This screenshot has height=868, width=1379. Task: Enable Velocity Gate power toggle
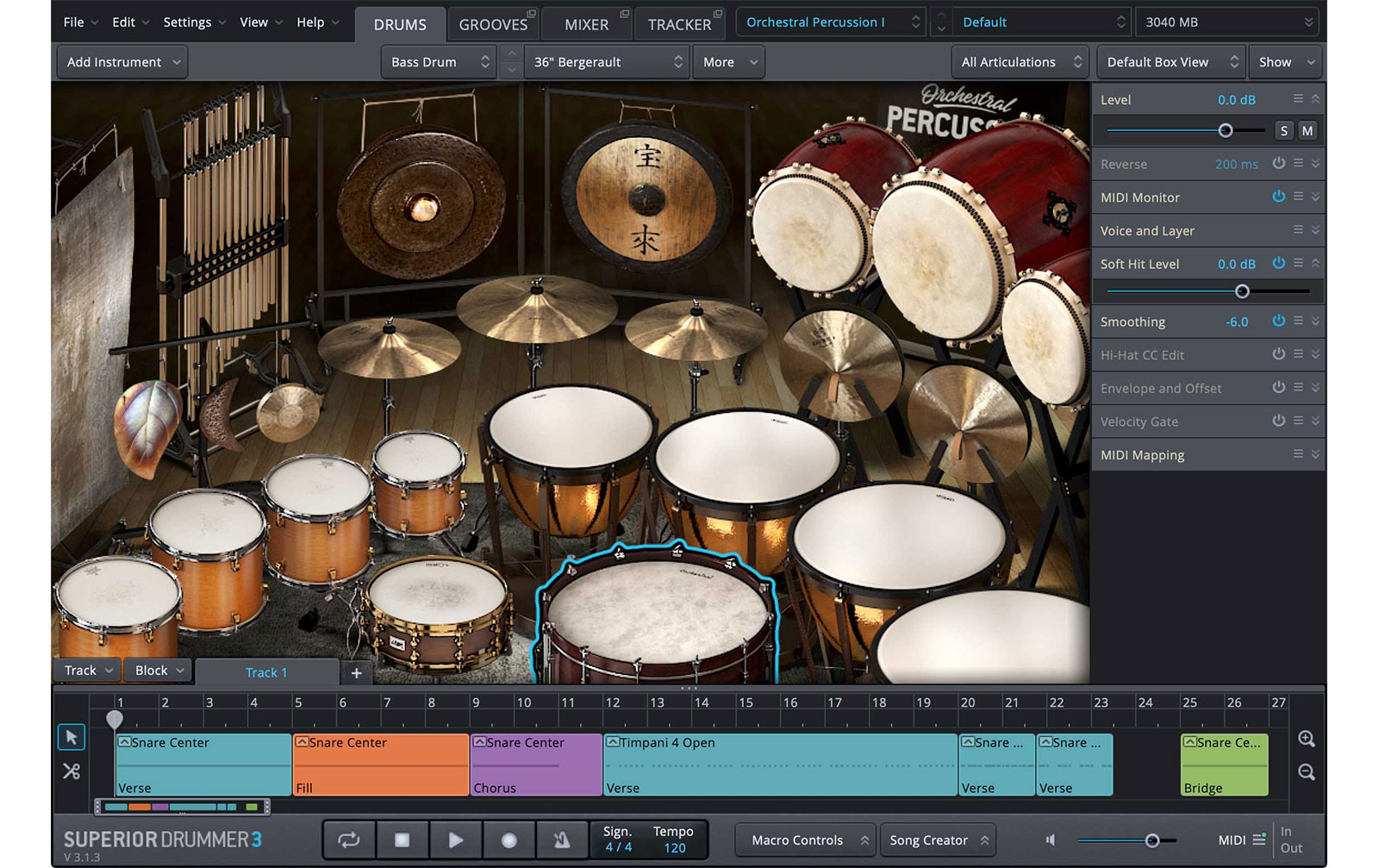pyautogui.click(x=1278, y=421)
